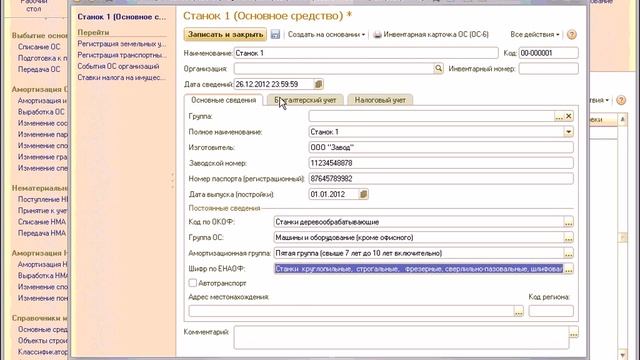Click the Изготовитель input field
The height and width of the screenshot is (360, 640).
click(x=441, y=147)
